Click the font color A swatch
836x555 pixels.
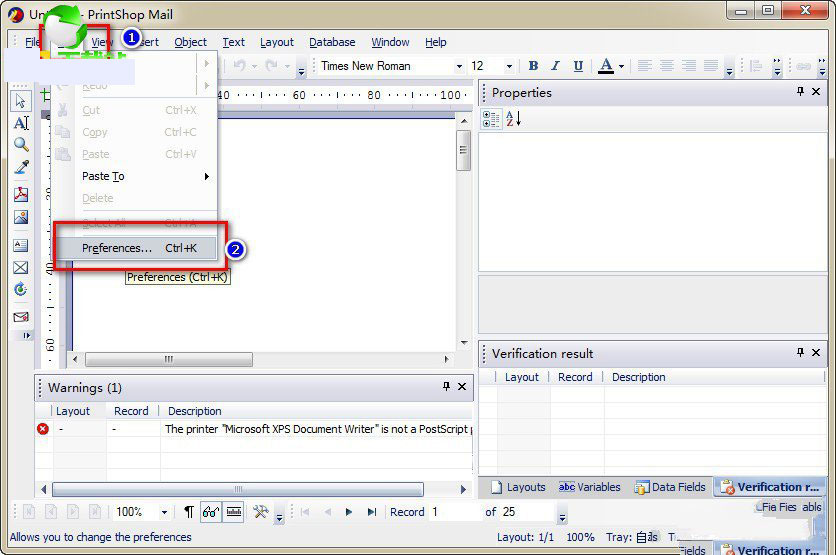pos(606,66)
